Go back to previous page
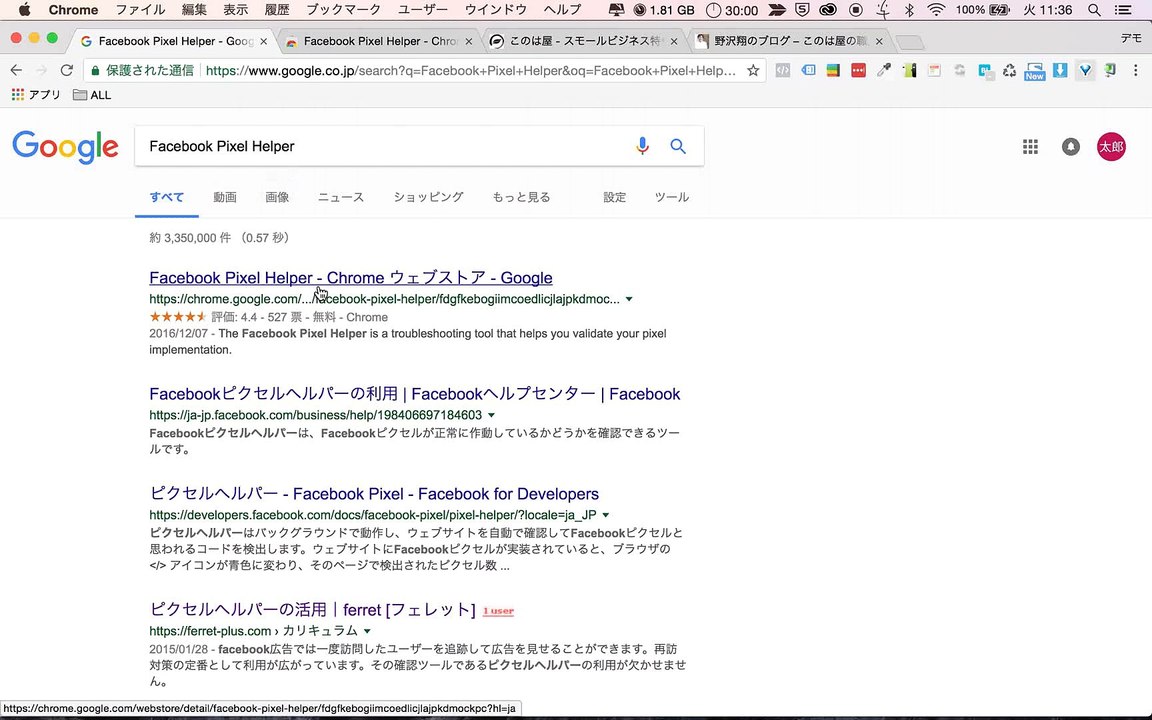1152x720 pixels. point(16,71)
